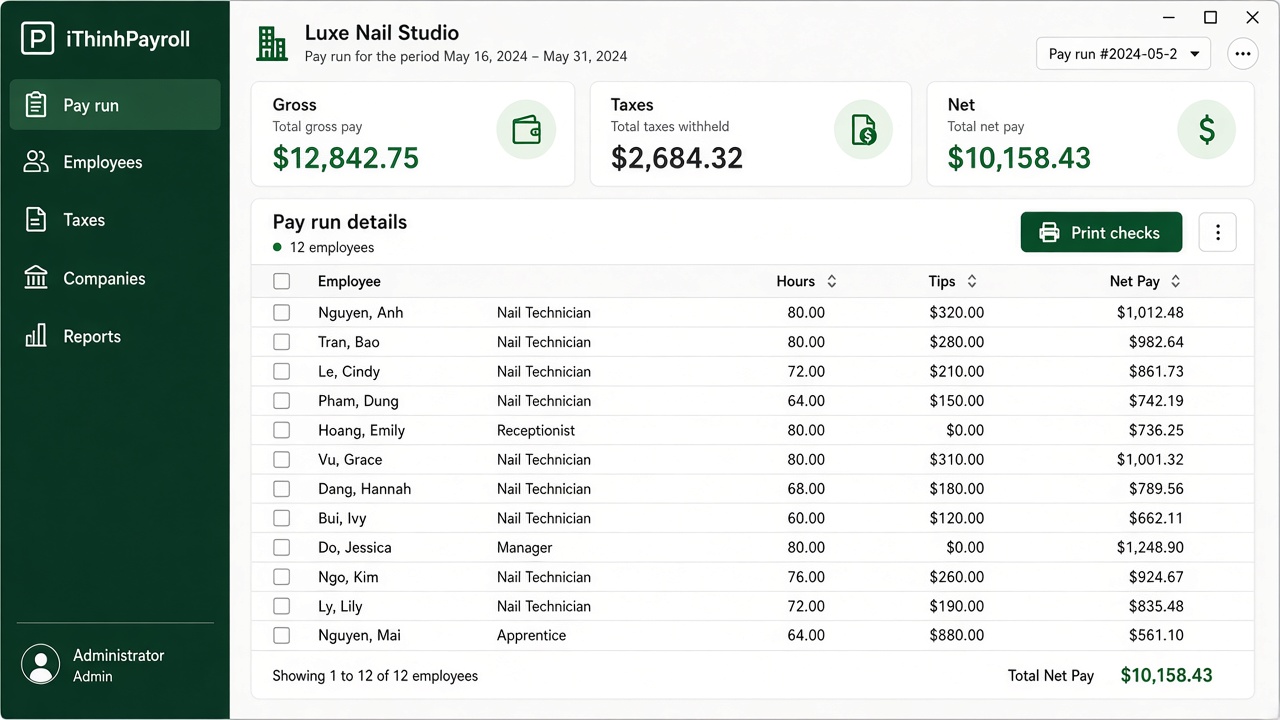Click the wallet icon in Gross card
The image size is (1280, 720).
click(526, 130)
